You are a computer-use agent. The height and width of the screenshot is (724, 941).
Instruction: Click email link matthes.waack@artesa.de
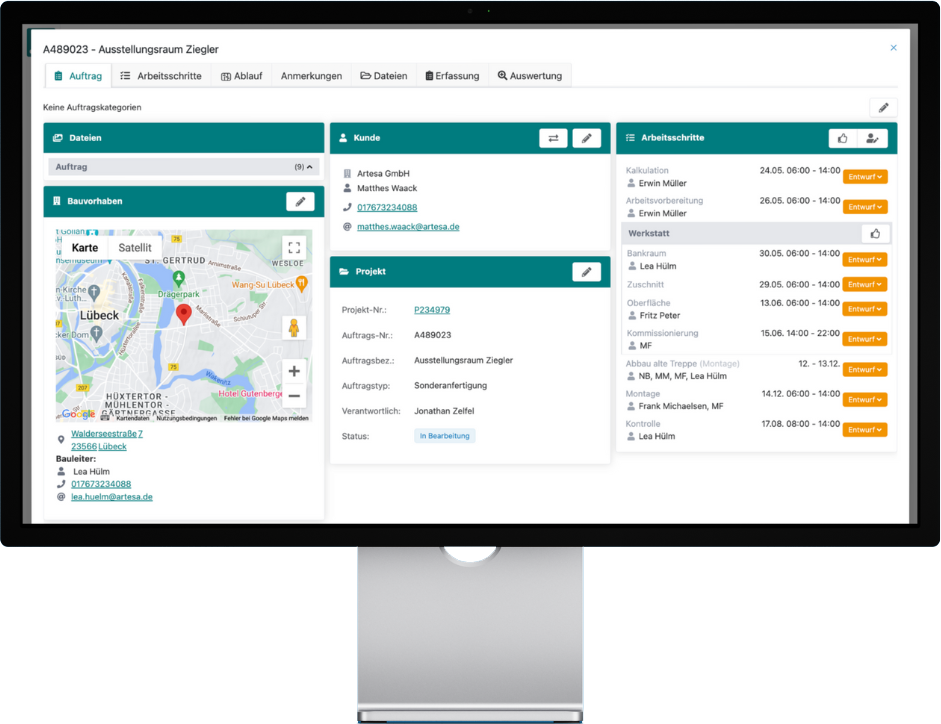[x=408, y=227]
